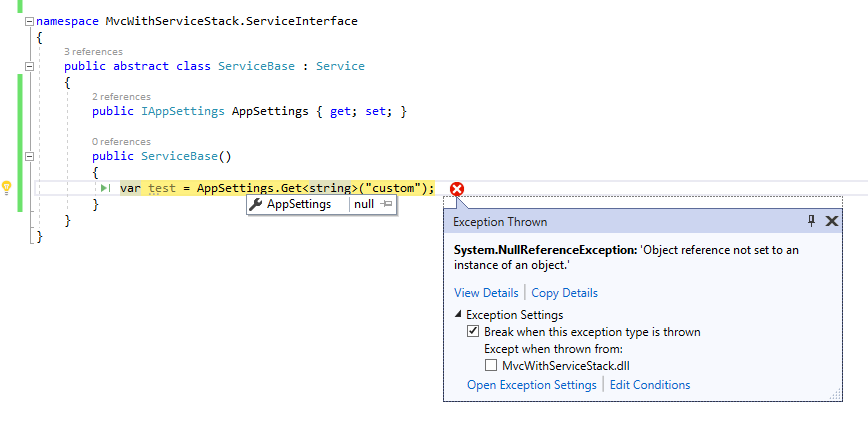Pin the Exception Thrown popup
This screenshot has height=447, width=868.
point(812,221)
